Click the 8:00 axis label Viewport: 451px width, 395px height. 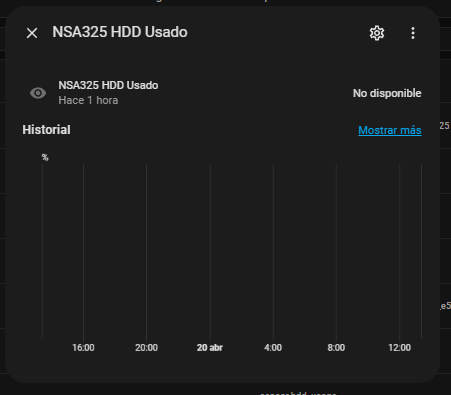tap(336, 348)
